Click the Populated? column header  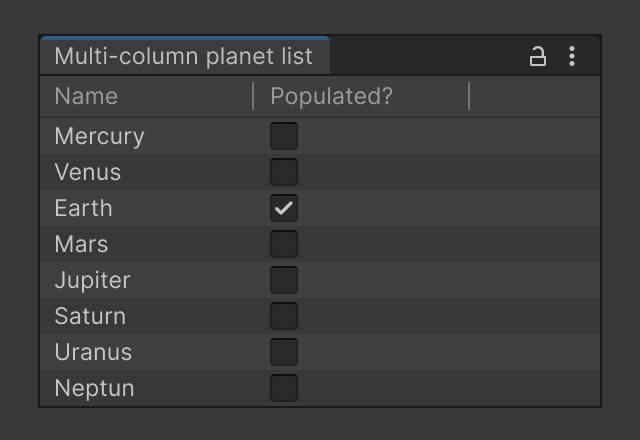361,96
